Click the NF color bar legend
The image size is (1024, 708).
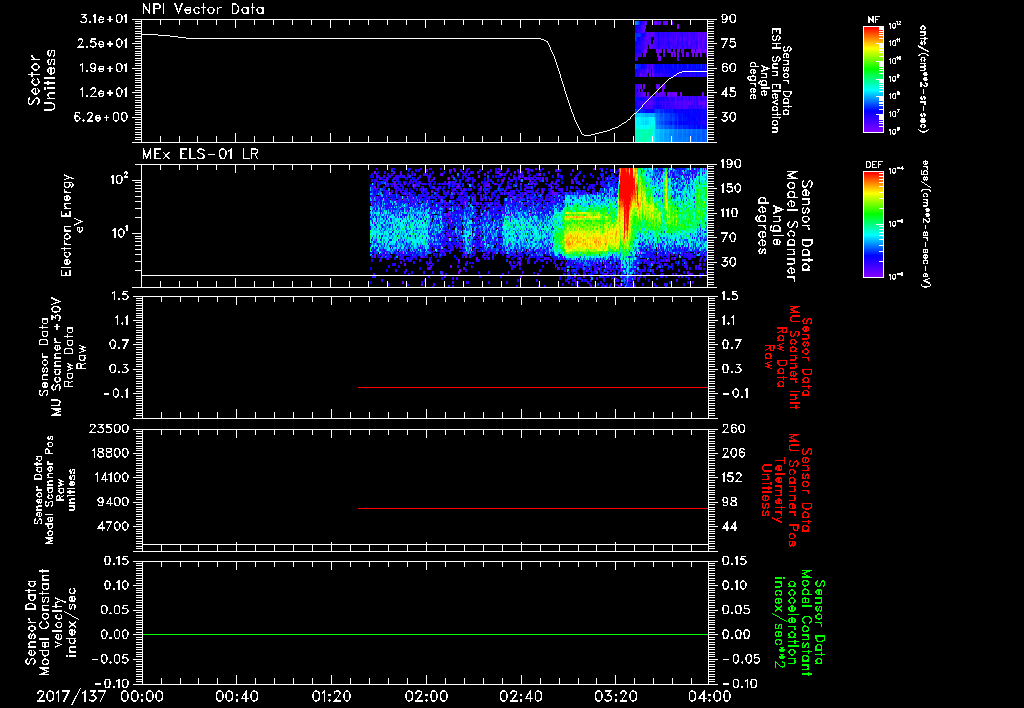point(873,79)
